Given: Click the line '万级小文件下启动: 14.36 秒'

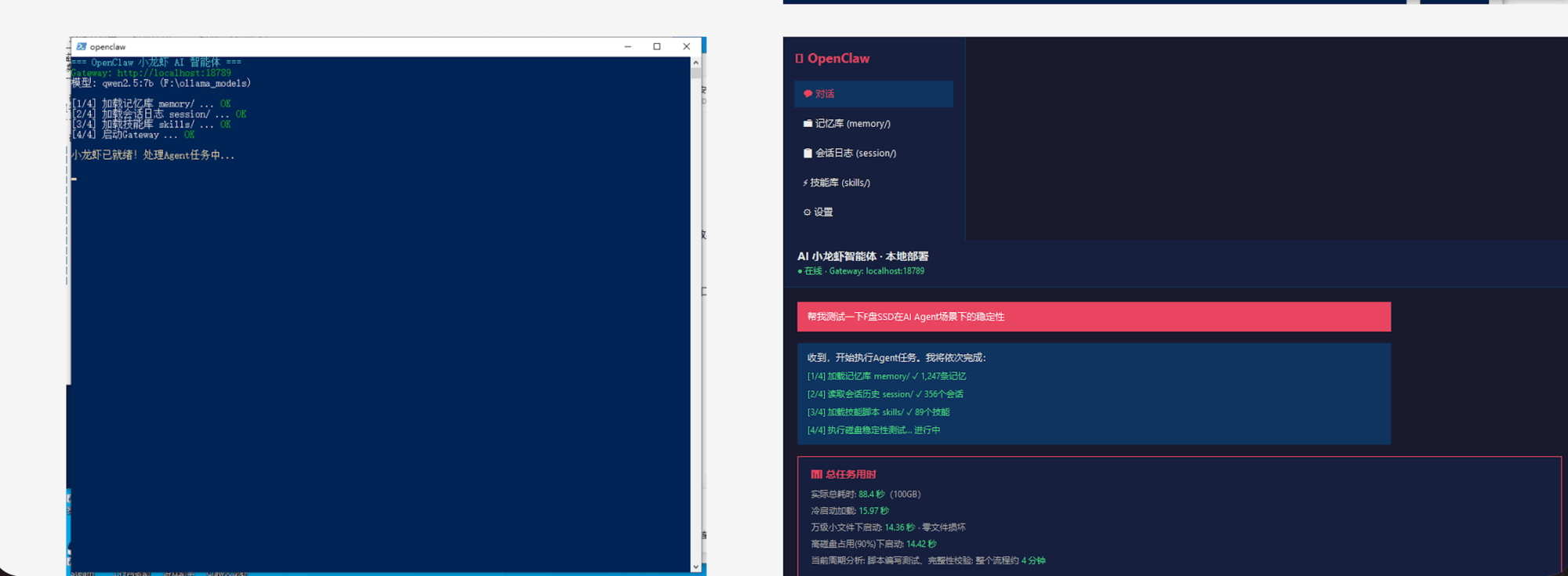Looking at the screenshot, I should coord(888,527).
